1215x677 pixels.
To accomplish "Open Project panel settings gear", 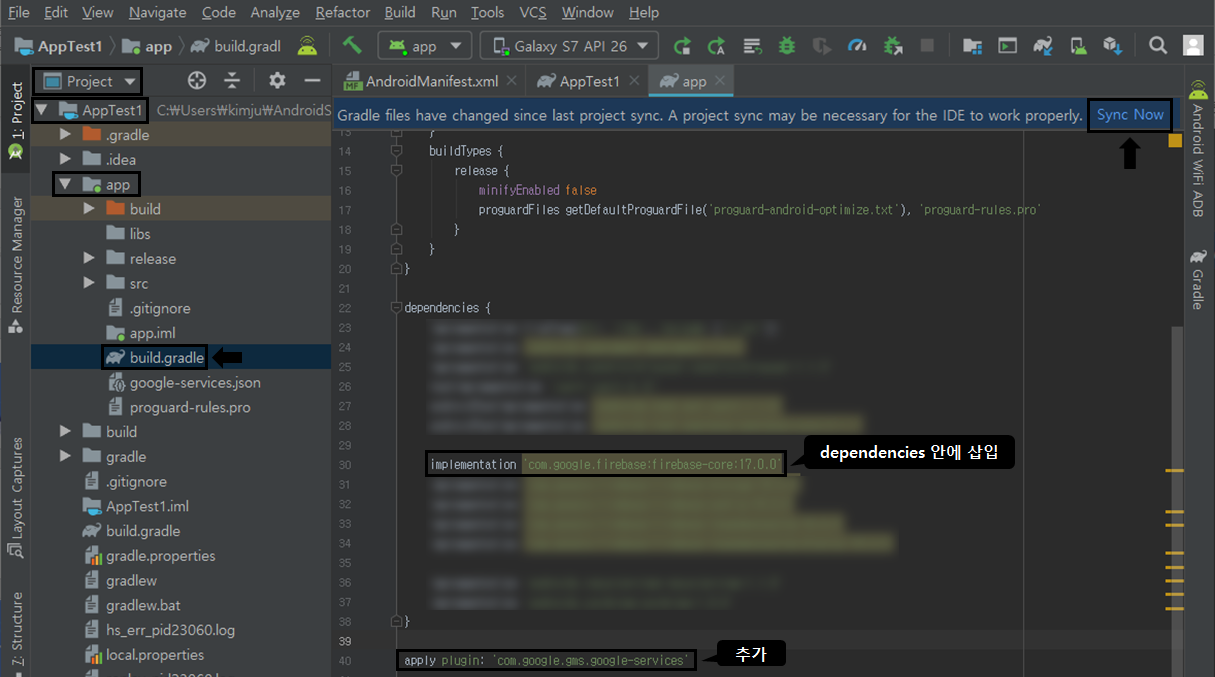I will [278, 81].
